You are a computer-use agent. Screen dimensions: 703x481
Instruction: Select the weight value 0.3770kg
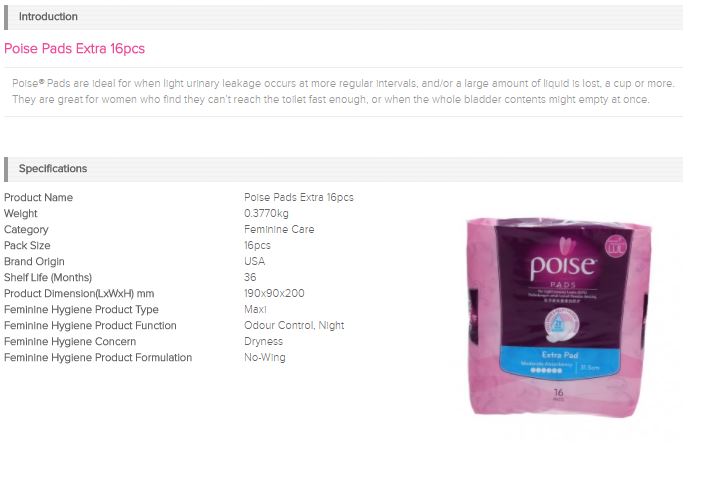[x=266, y=213]
